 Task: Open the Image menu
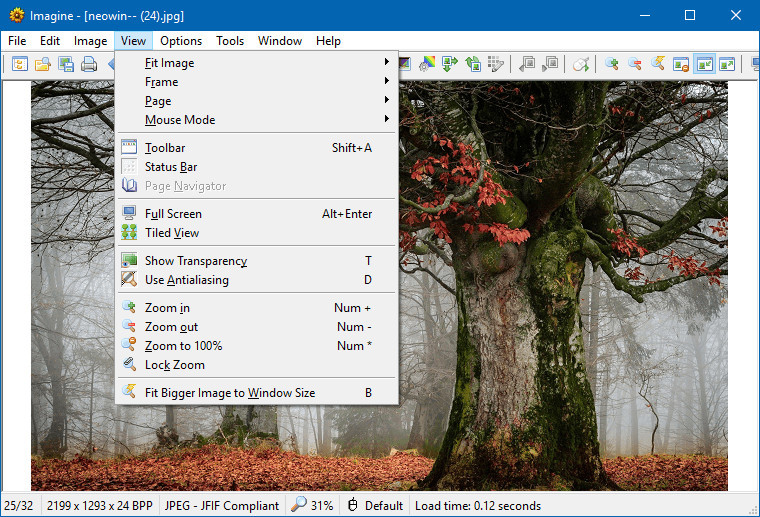[90, 41]
